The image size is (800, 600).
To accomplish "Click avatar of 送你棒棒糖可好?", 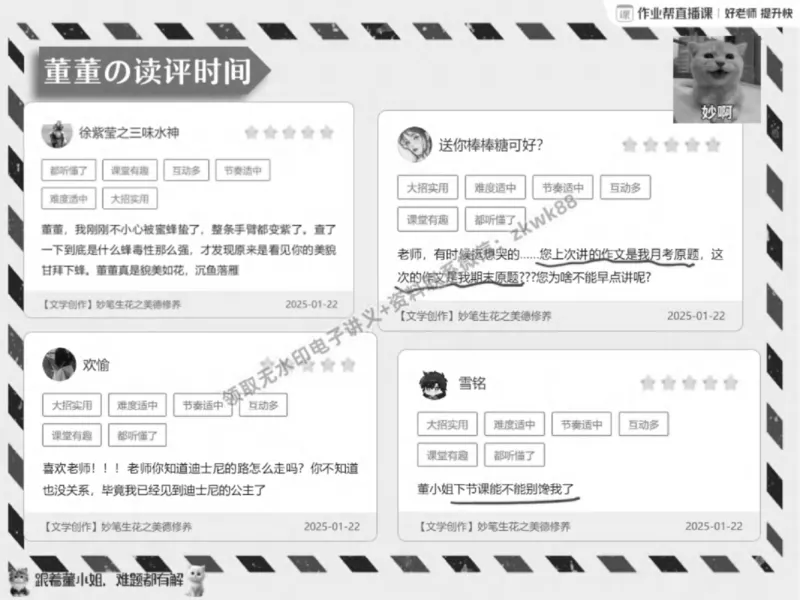I will coord(414,144).
